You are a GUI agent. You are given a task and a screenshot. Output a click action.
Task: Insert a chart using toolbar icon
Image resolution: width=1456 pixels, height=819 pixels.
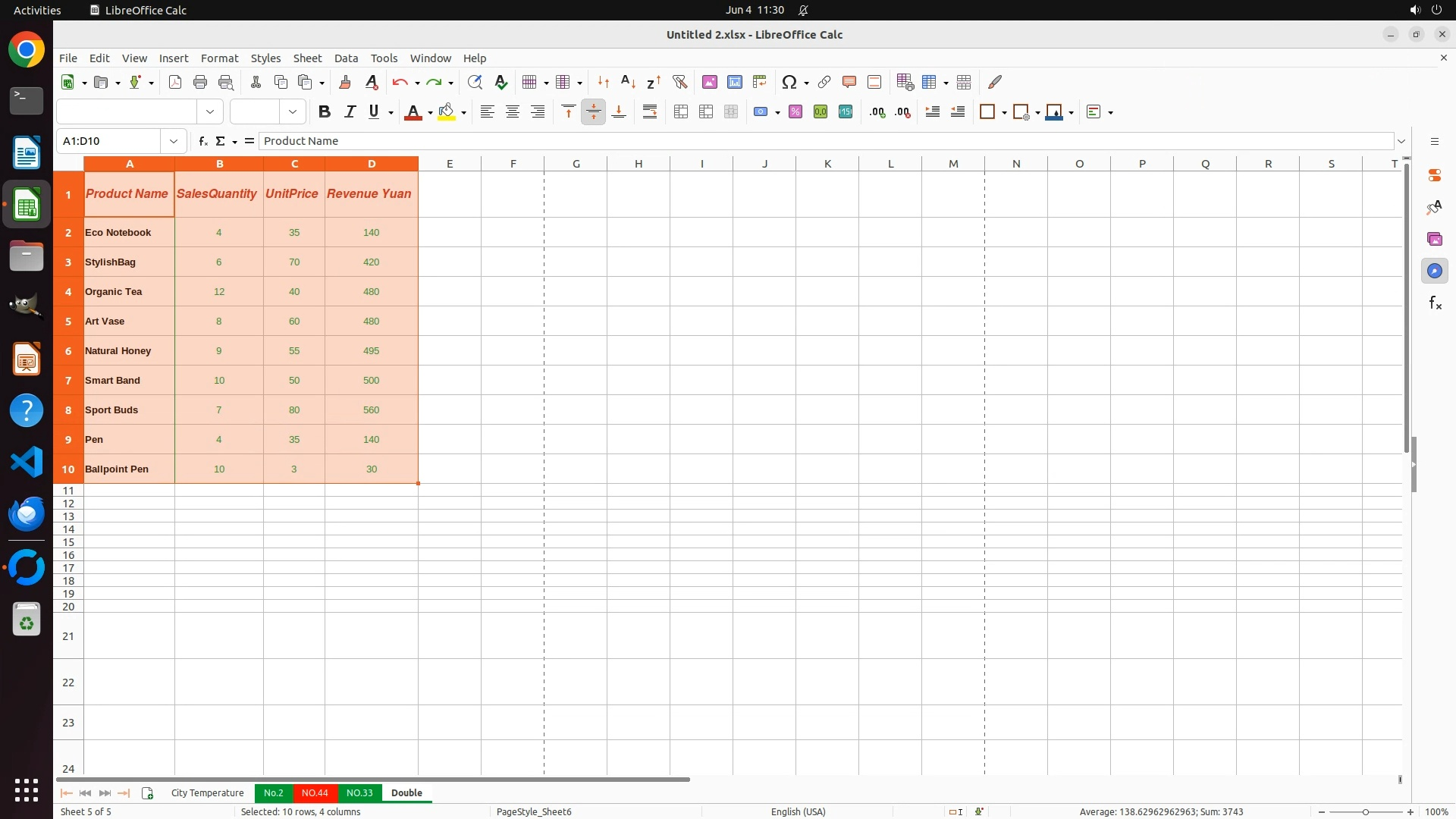point(734,82)
